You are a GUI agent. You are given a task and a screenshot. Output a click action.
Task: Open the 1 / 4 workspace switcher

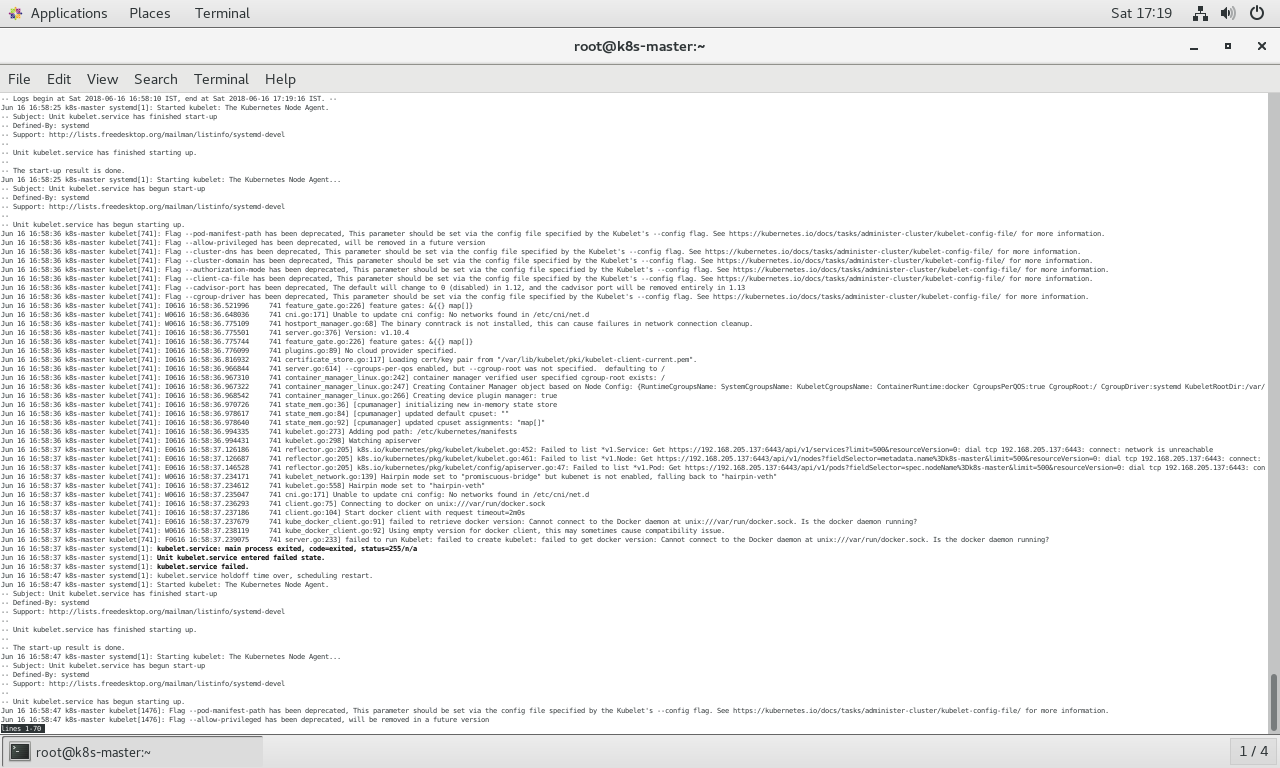(1253, 751)
